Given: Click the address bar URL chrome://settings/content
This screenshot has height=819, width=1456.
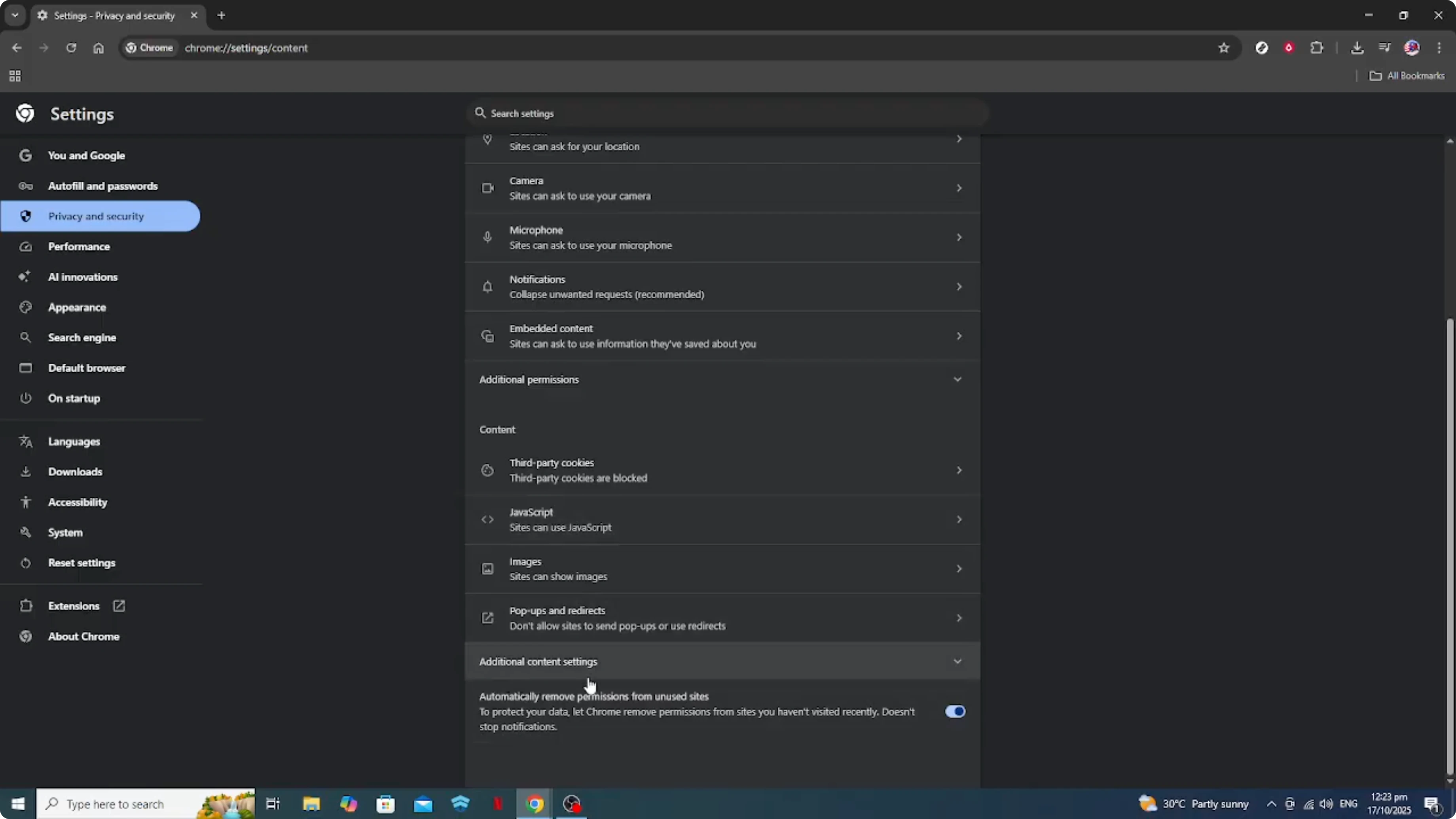Looking at the screenshot, I should (x=246, y=48).
